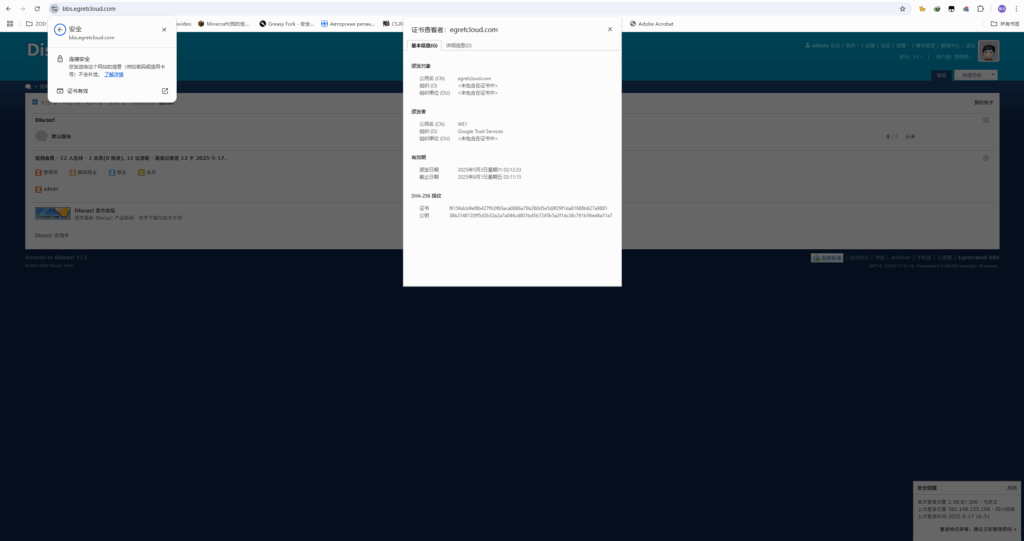The height and width of the screenshot is (541, 1024).
Task: Click the 超级版主 legend icon
Action: pos(72,172)
